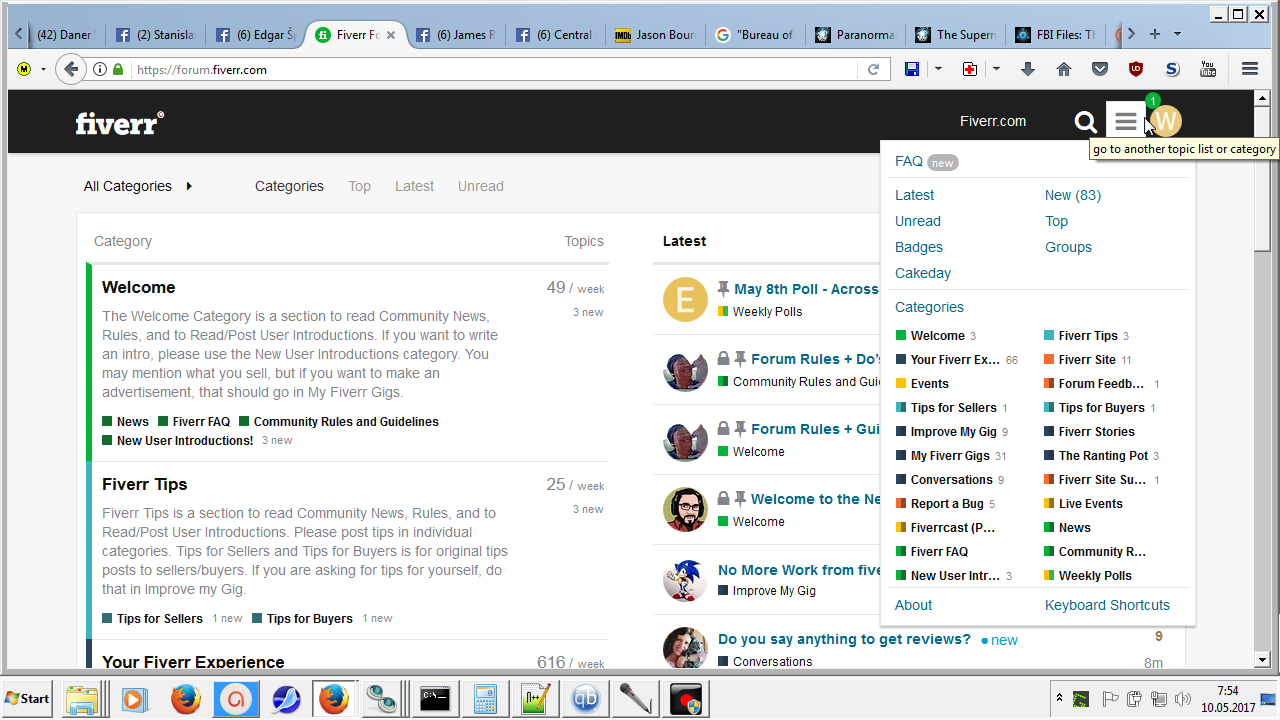Close the Fiverr Forum tab
The width and height of the screenshot is (1280, 720).
pyautogui.click(x=391, y=35)
